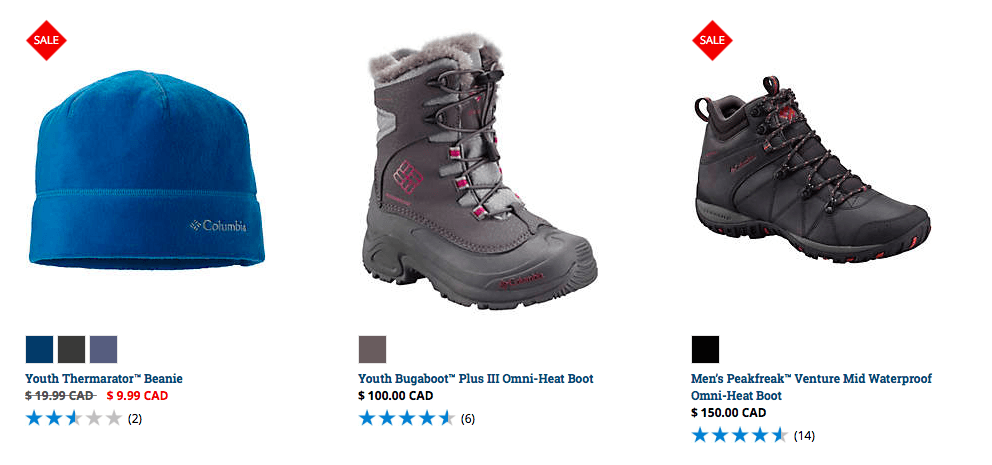Click the $9.99 CAD sale price
The image size is (992, 465).
137,396
